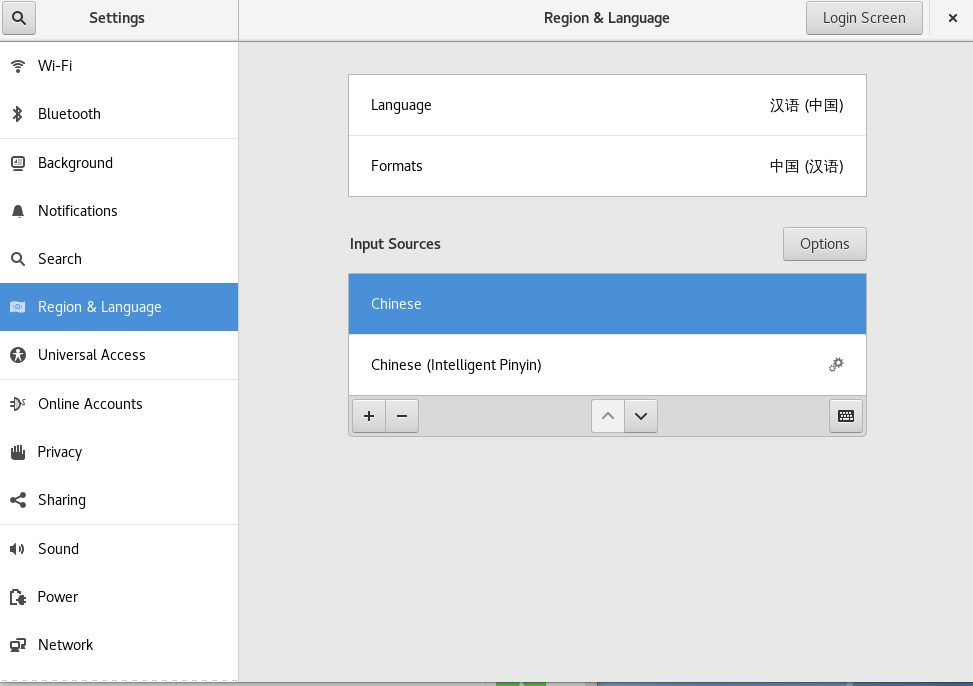Switch to the Background panel

(119, 163)
